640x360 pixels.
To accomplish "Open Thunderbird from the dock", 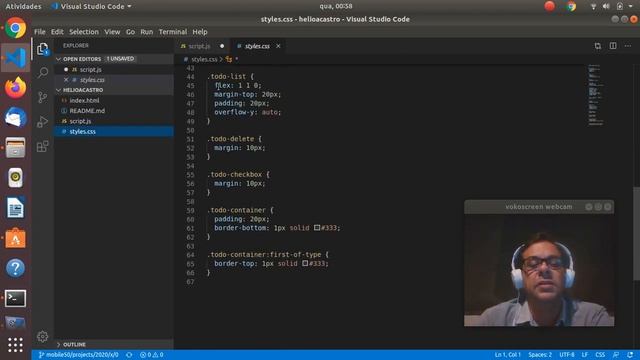I will pos(16,118).
